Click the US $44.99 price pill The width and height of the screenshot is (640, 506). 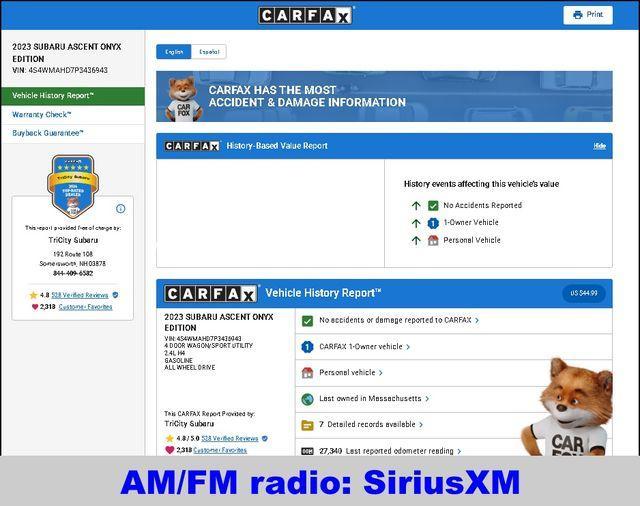pos(584,293)
